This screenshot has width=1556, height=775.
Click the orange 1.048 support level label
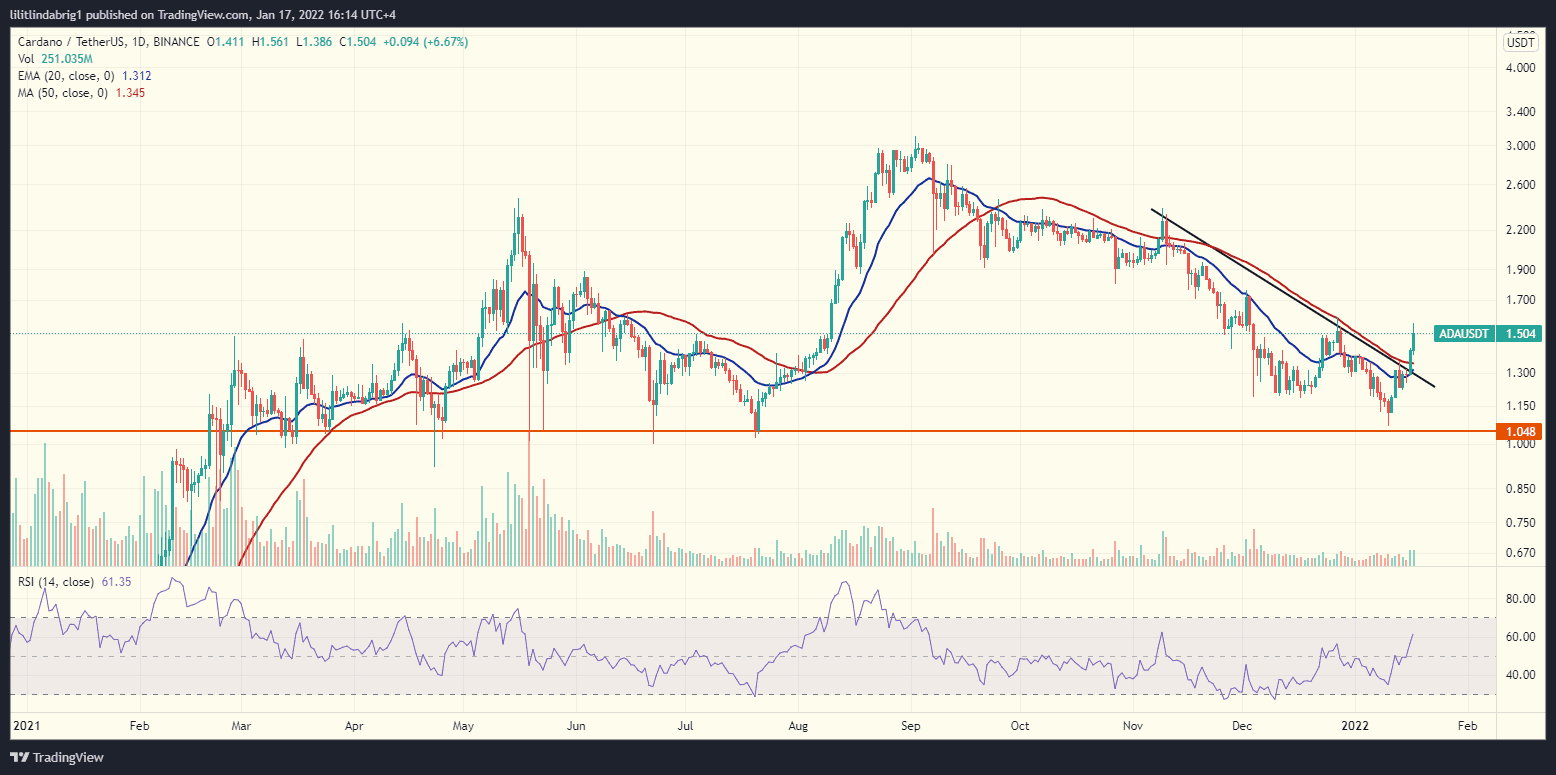[x=1521, y=430]
